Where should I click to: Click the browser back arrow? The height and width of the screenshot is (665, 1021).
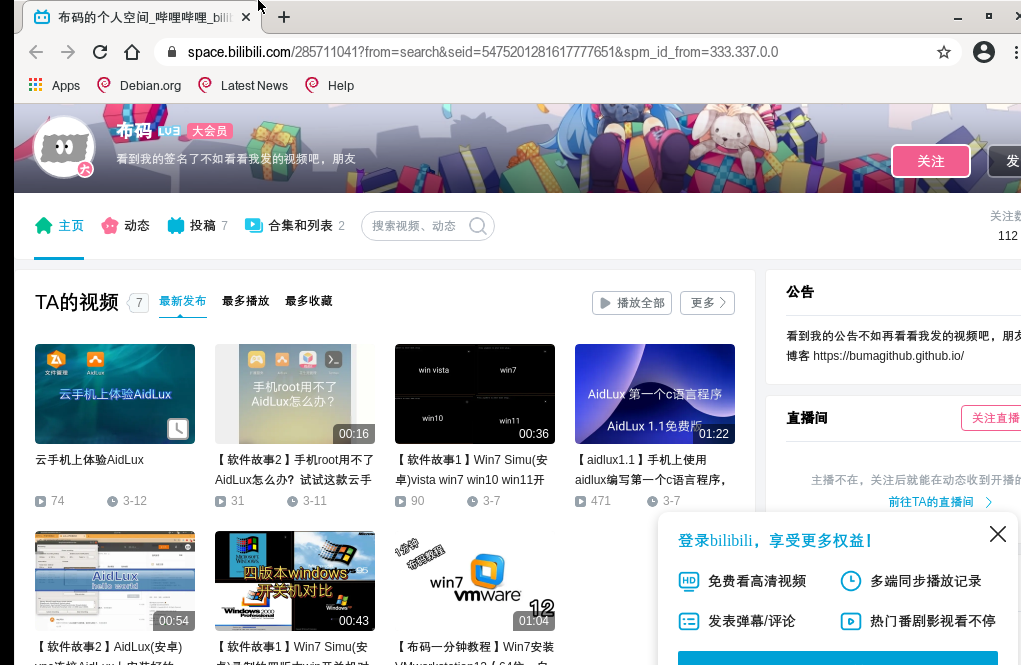[36, 52]
